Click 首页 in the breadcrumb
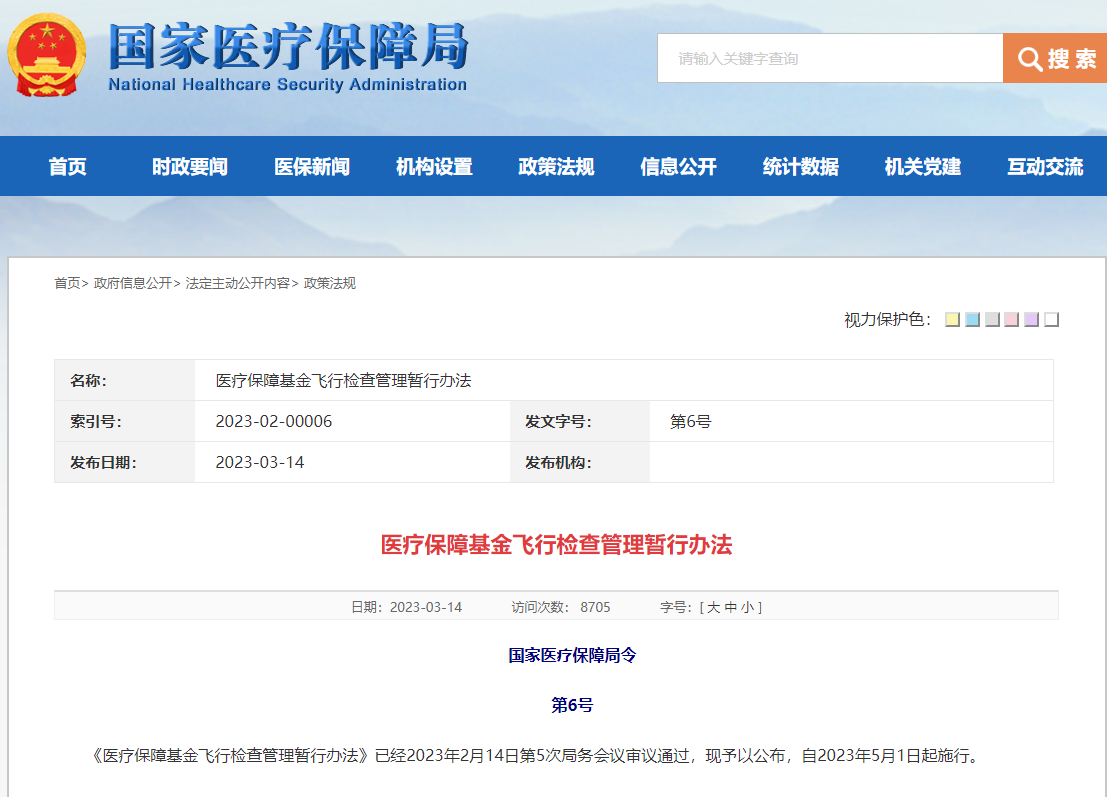This screenshot has width=1107, height=797. (x=68, y=283)
